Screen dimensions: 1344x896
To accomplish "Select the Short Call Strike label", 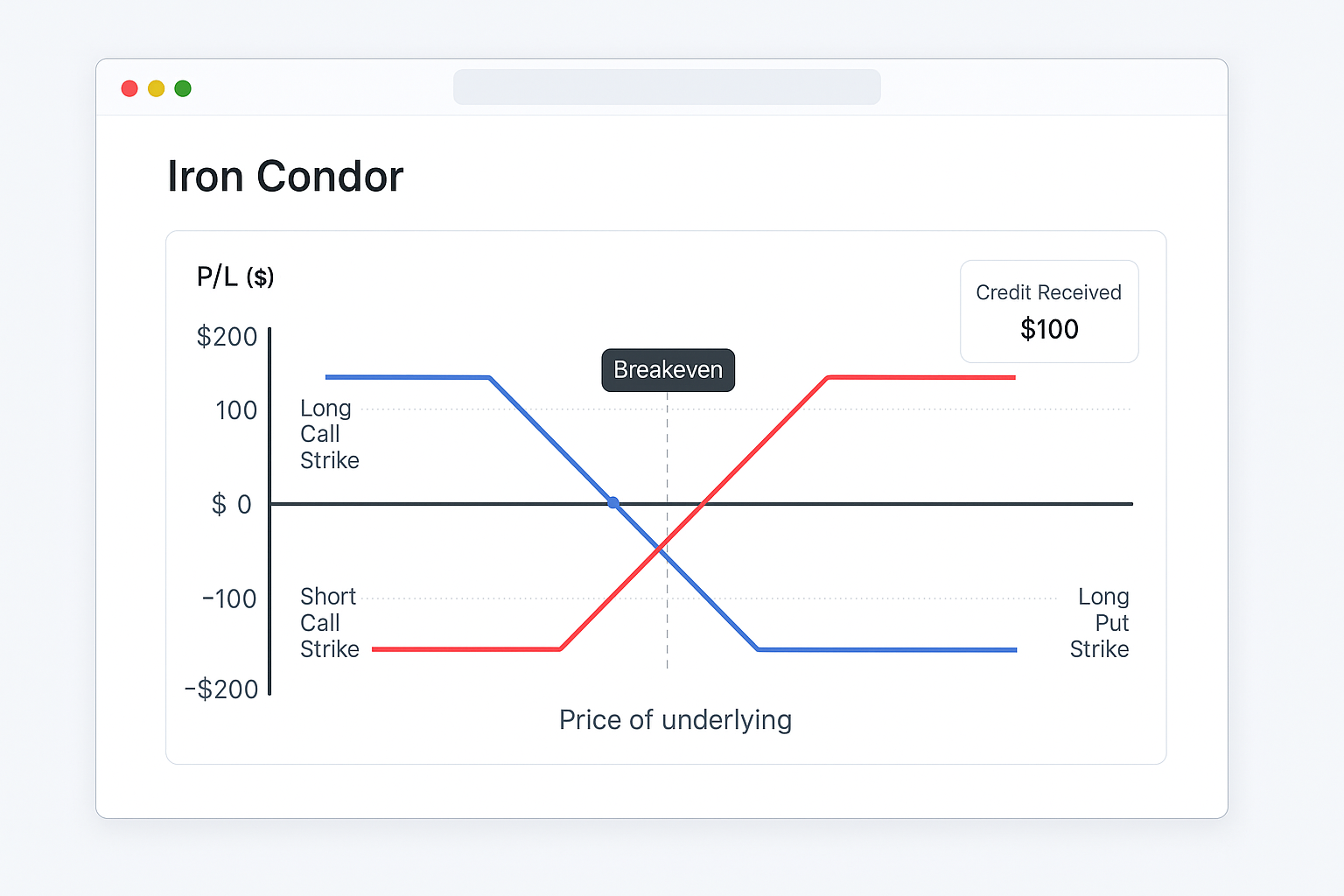I will click(330, 623).
